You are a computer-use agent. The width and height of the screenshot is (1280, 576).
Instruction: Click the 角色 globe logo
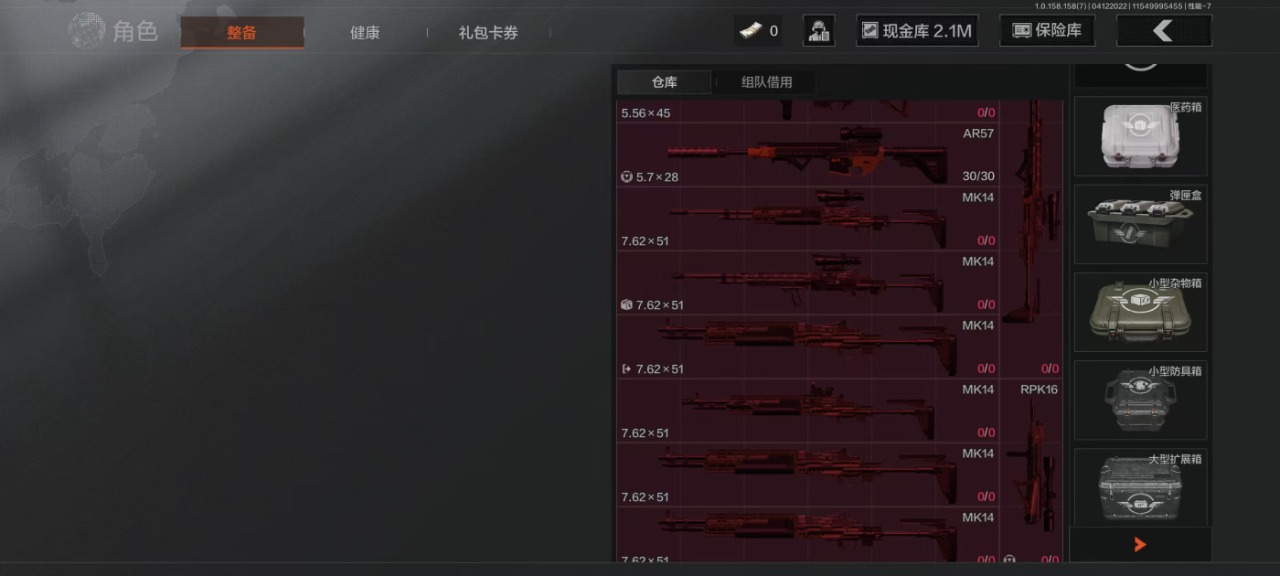[87, 31]
